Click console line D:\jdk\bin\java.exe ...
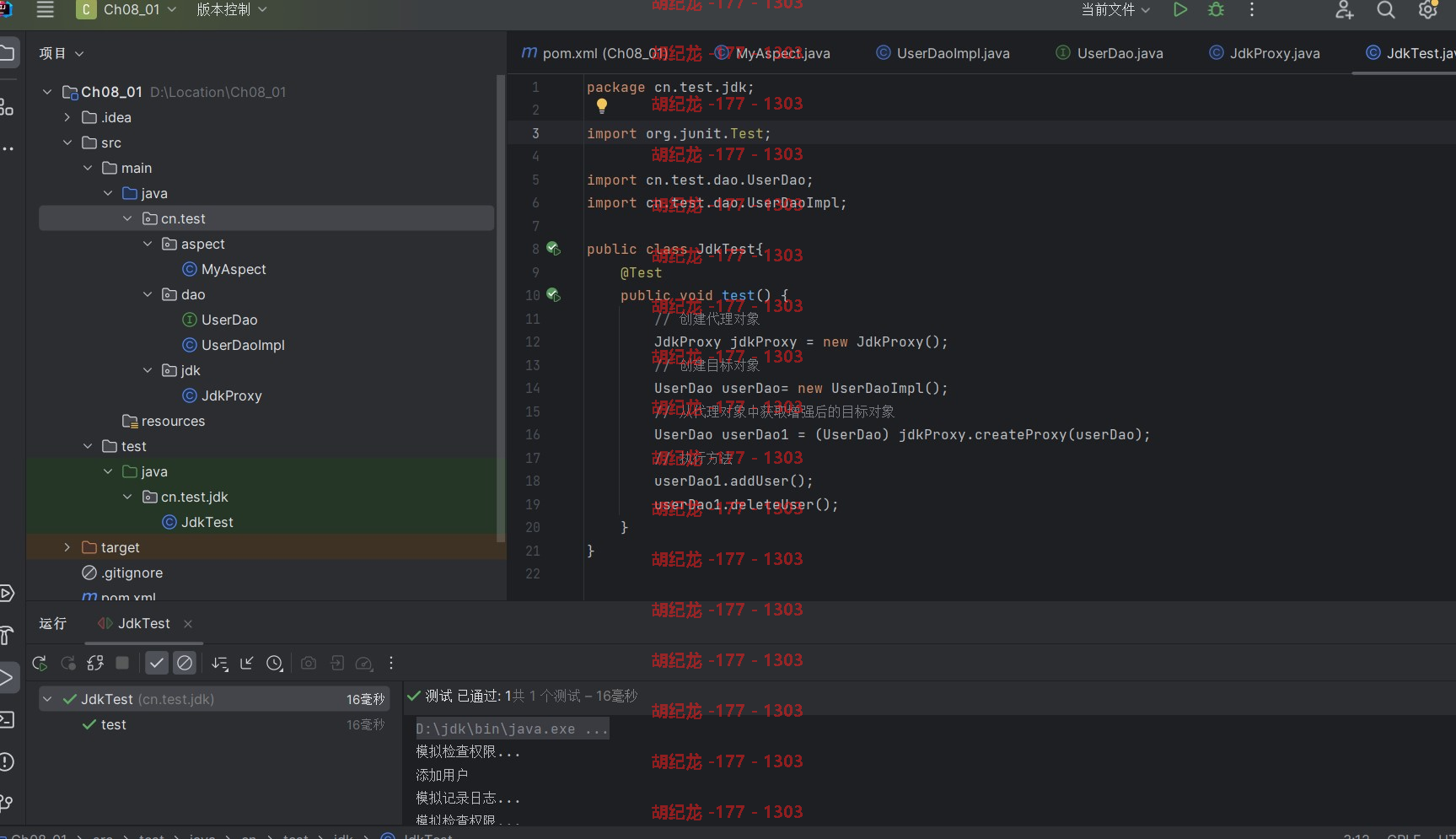The image size is (1456, 839). [x=512, y=729]
